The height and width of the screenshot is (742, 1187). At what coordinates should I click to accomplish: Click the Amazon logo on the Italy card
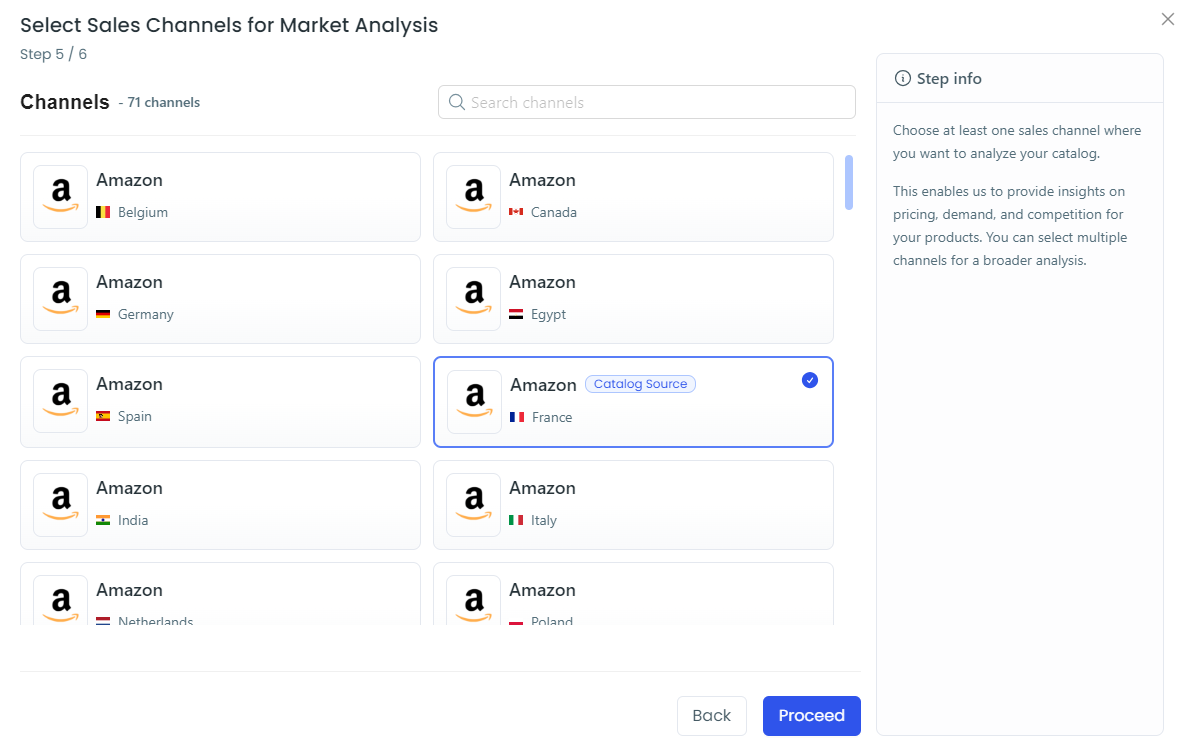pos(474,504)
